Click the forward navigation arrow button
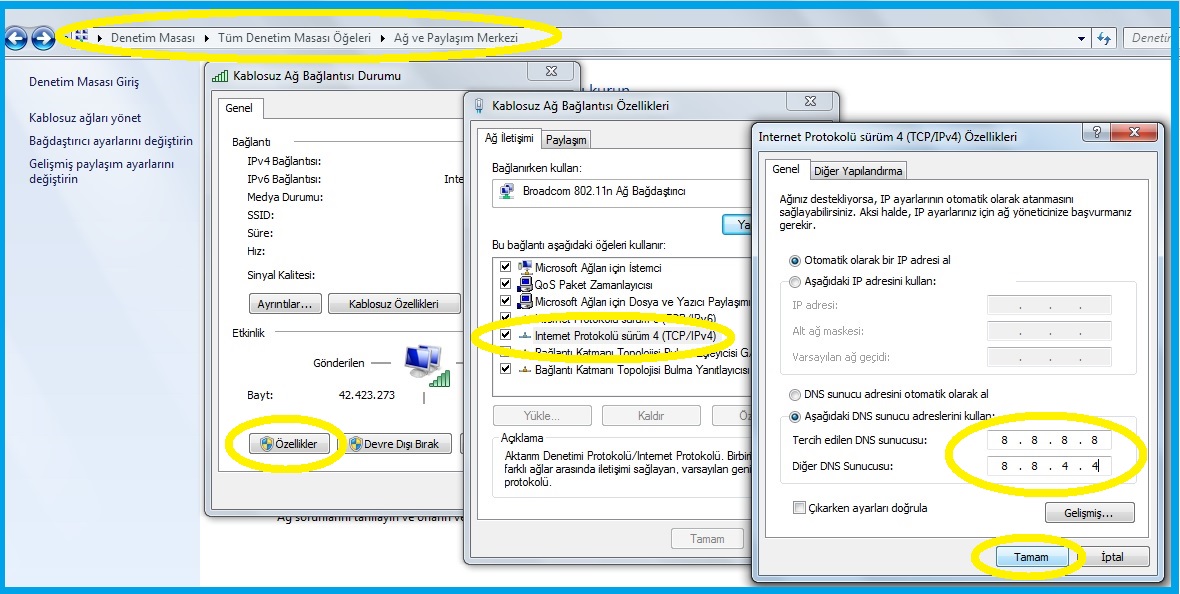This screenshot has height=594, width=1180. click(42, 38)
